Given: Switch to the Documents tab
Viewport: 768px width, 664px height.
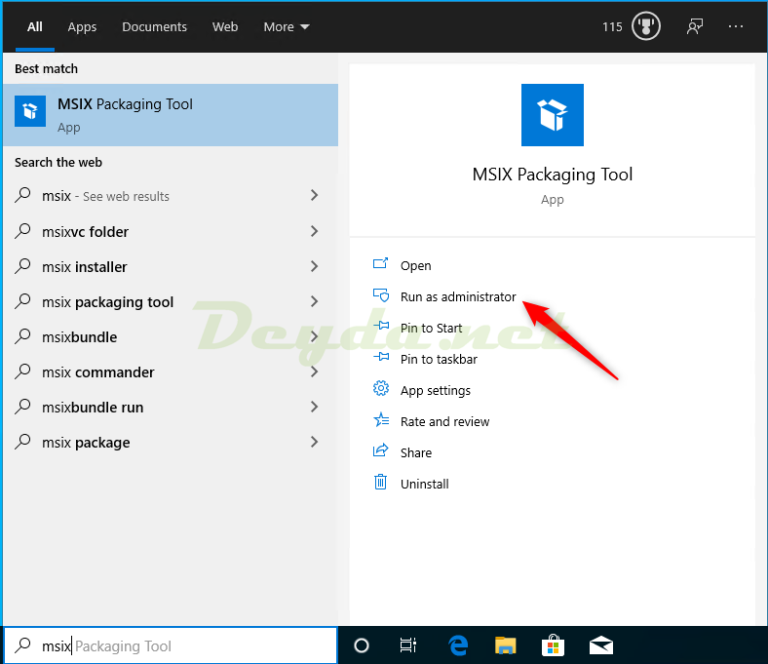Looking at the screenshot, I should click(x=154, y=27).
